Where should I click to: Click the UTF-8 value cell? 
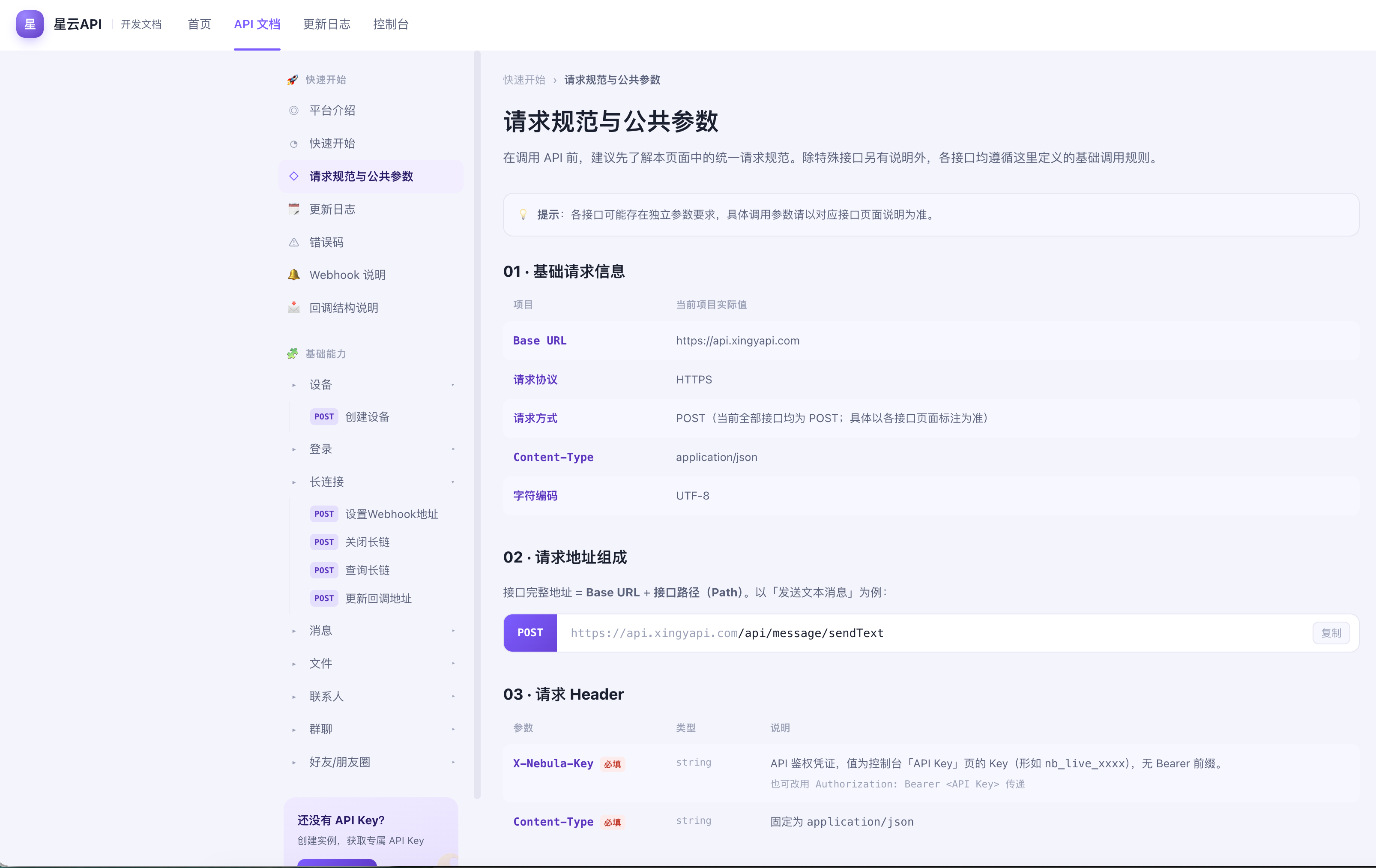click(693, 495)
